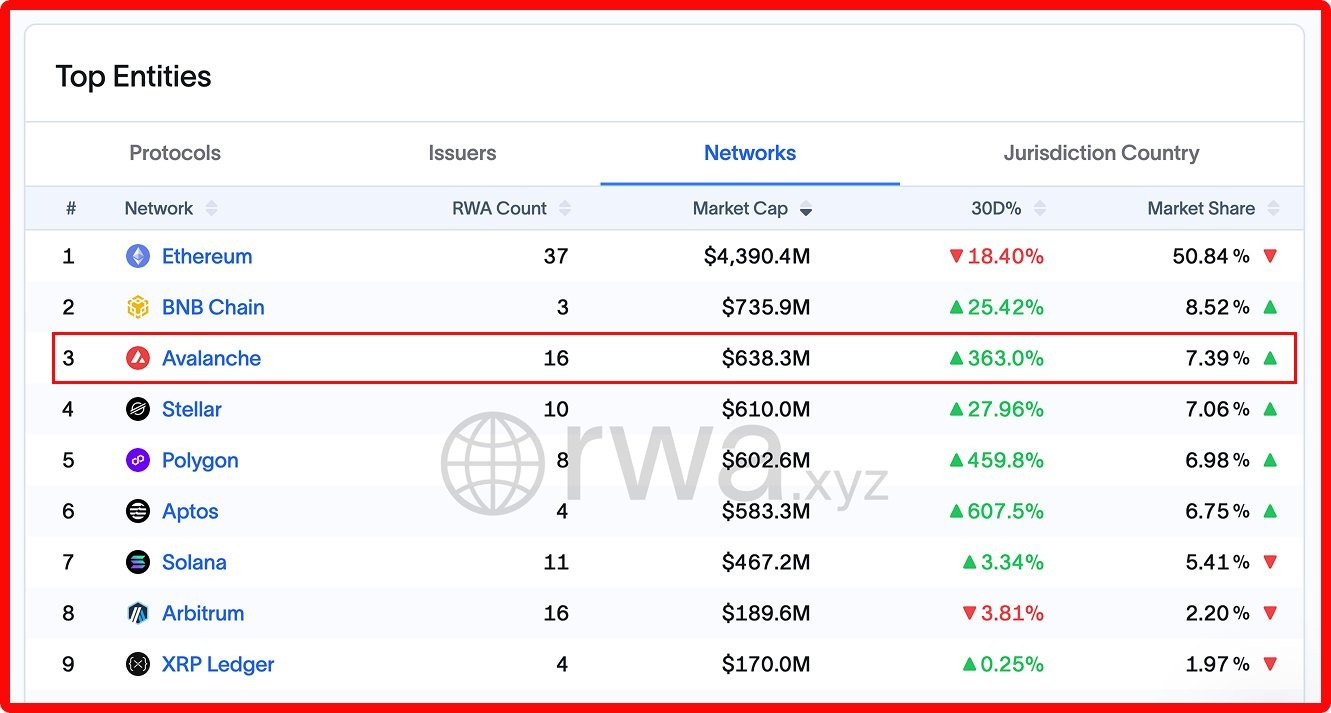1331x713 pixels.
Task: Click the # rank column header
Action: pyautogui.click(x=71, y=208)
